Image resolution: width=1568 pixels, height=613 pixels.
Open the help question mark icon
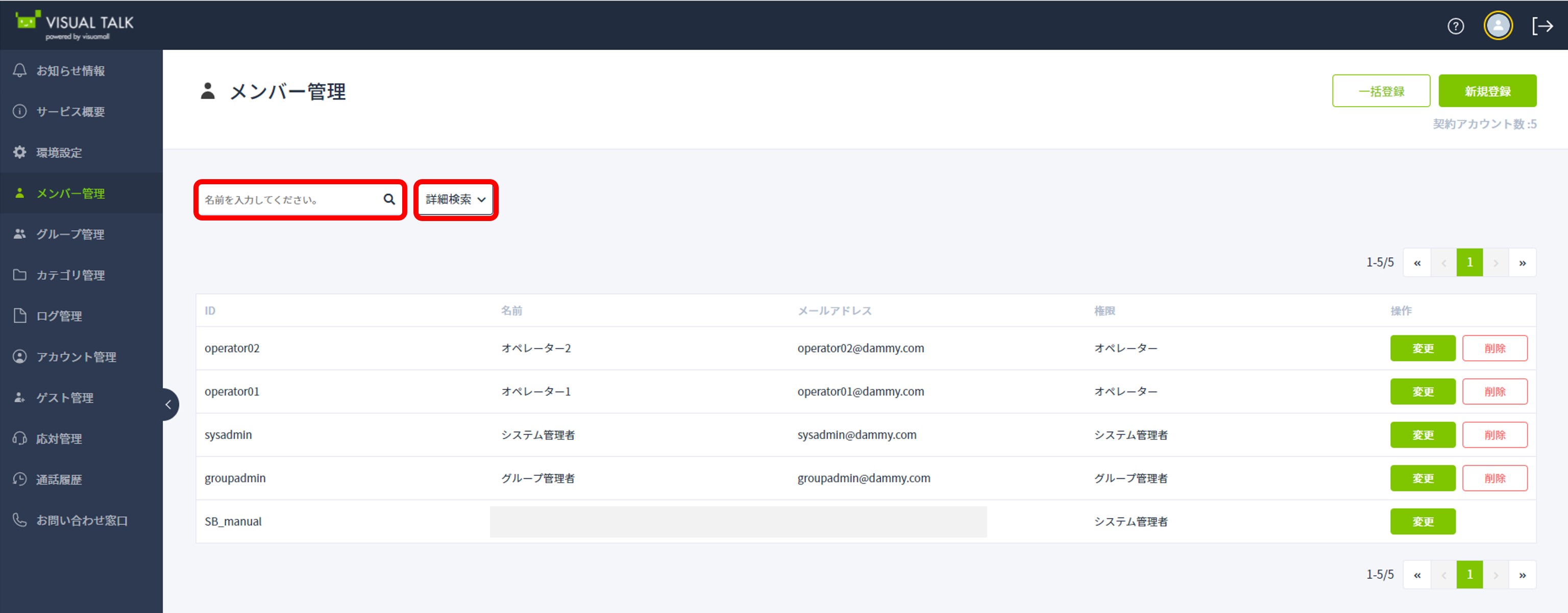[1455, 26]
